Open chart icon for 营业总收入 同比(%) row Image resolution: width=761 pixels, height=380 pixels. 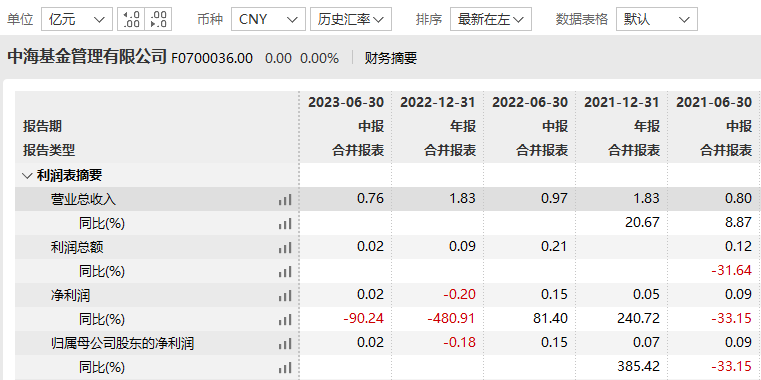(285, 224)
